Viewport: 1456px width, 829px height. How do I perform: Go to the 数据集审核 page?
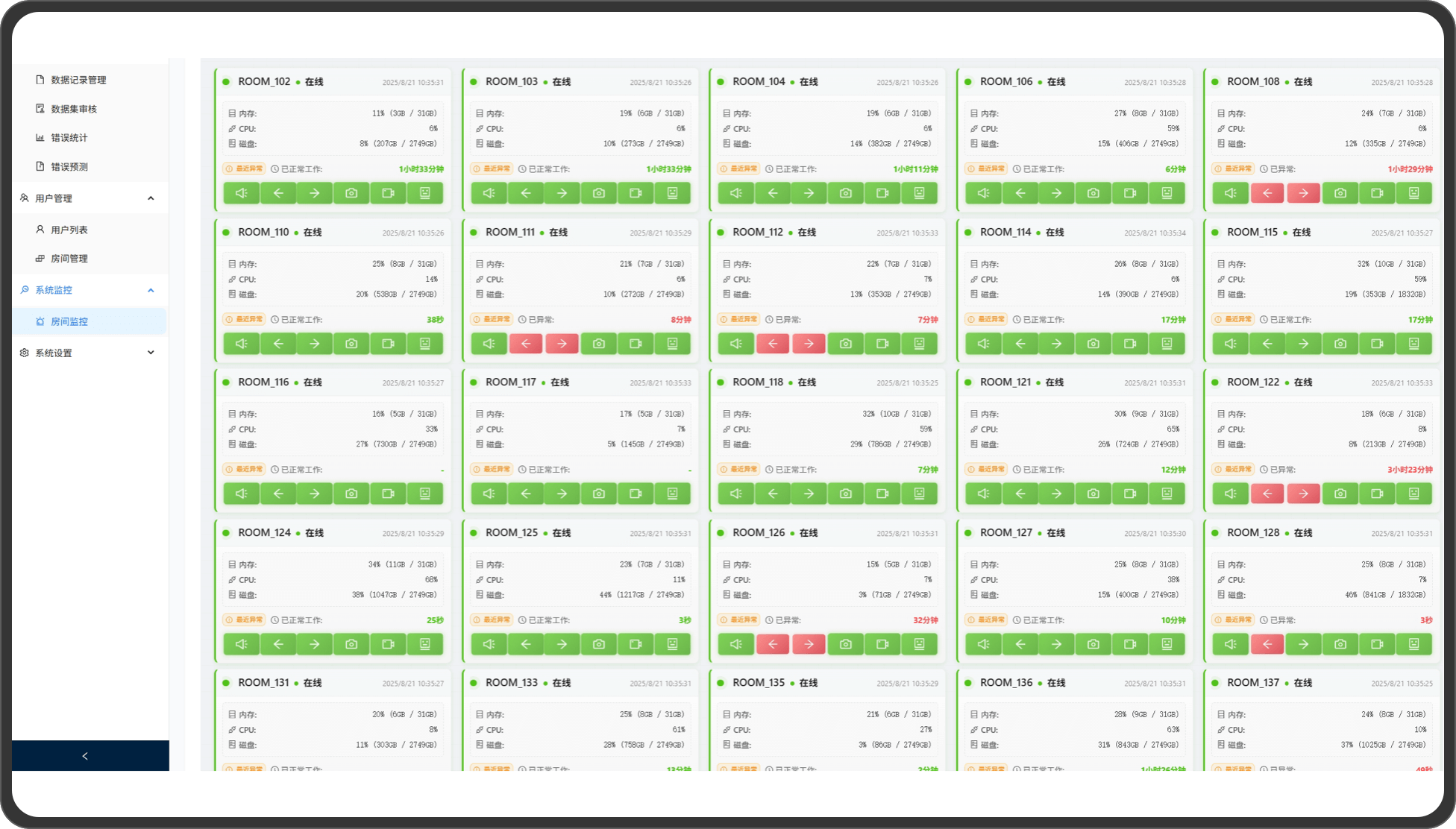[x=73, y=109]
